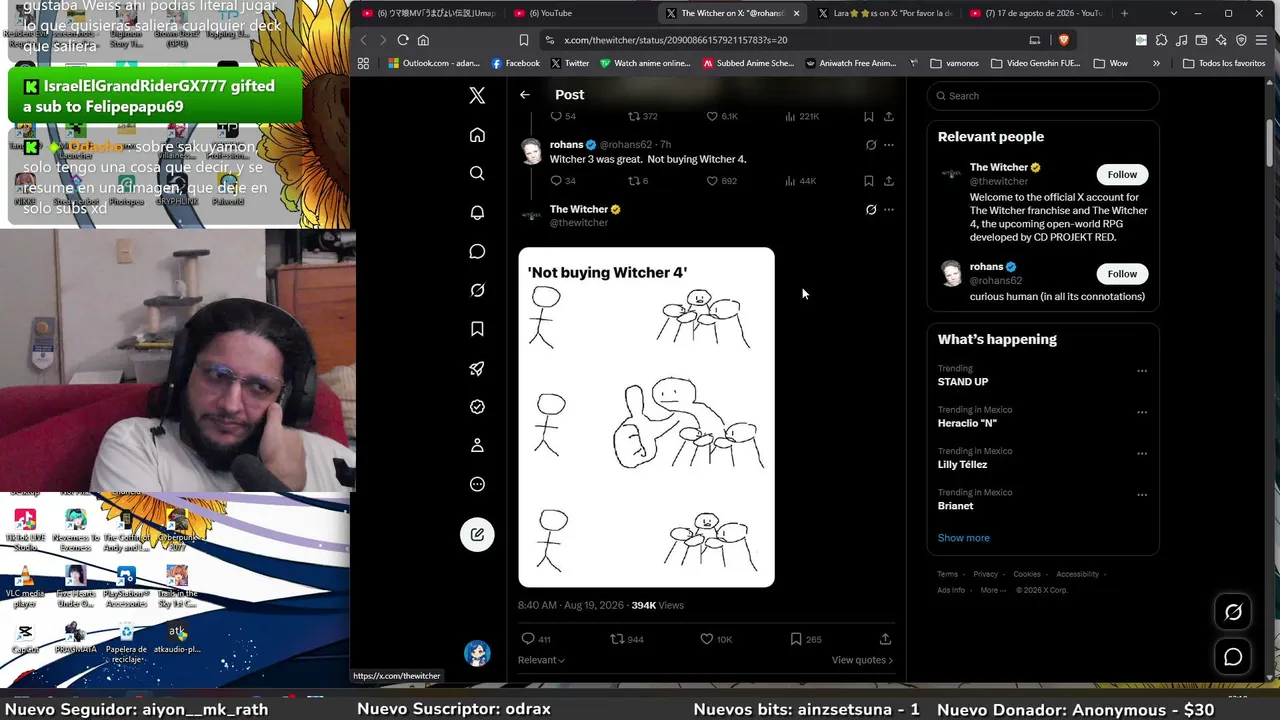Switch to the 'Lara on X' tab

(x=884, y=13)
